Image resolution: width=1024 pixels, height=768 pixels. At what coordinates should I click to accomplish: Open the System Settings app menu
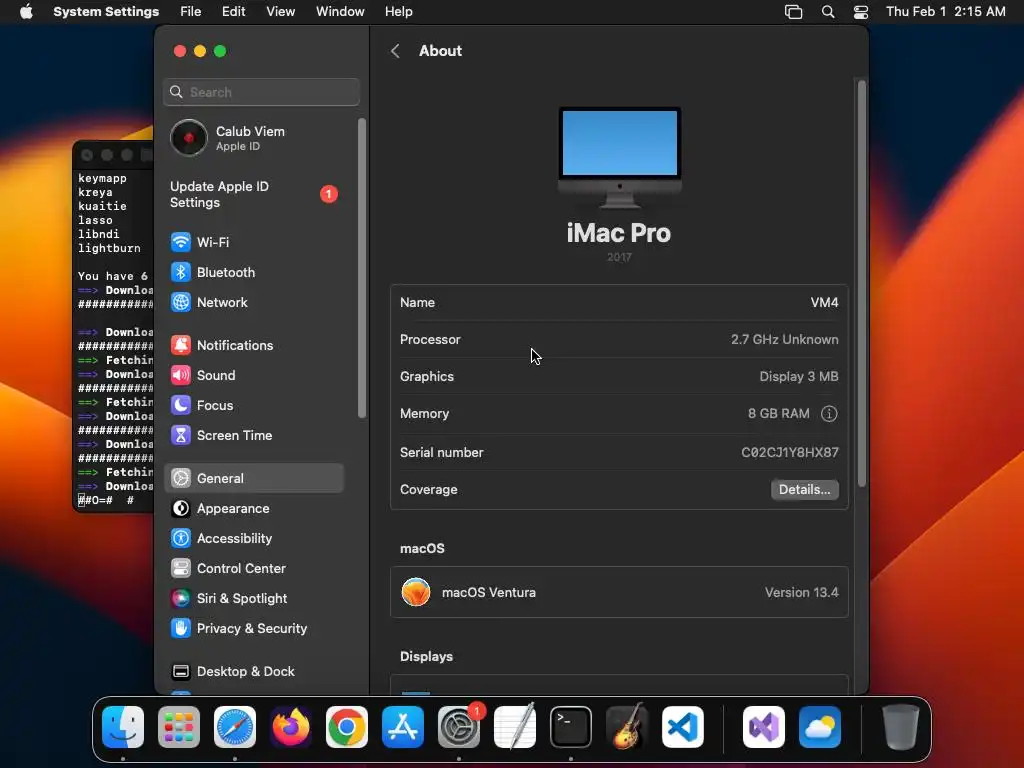pos(106,12)
